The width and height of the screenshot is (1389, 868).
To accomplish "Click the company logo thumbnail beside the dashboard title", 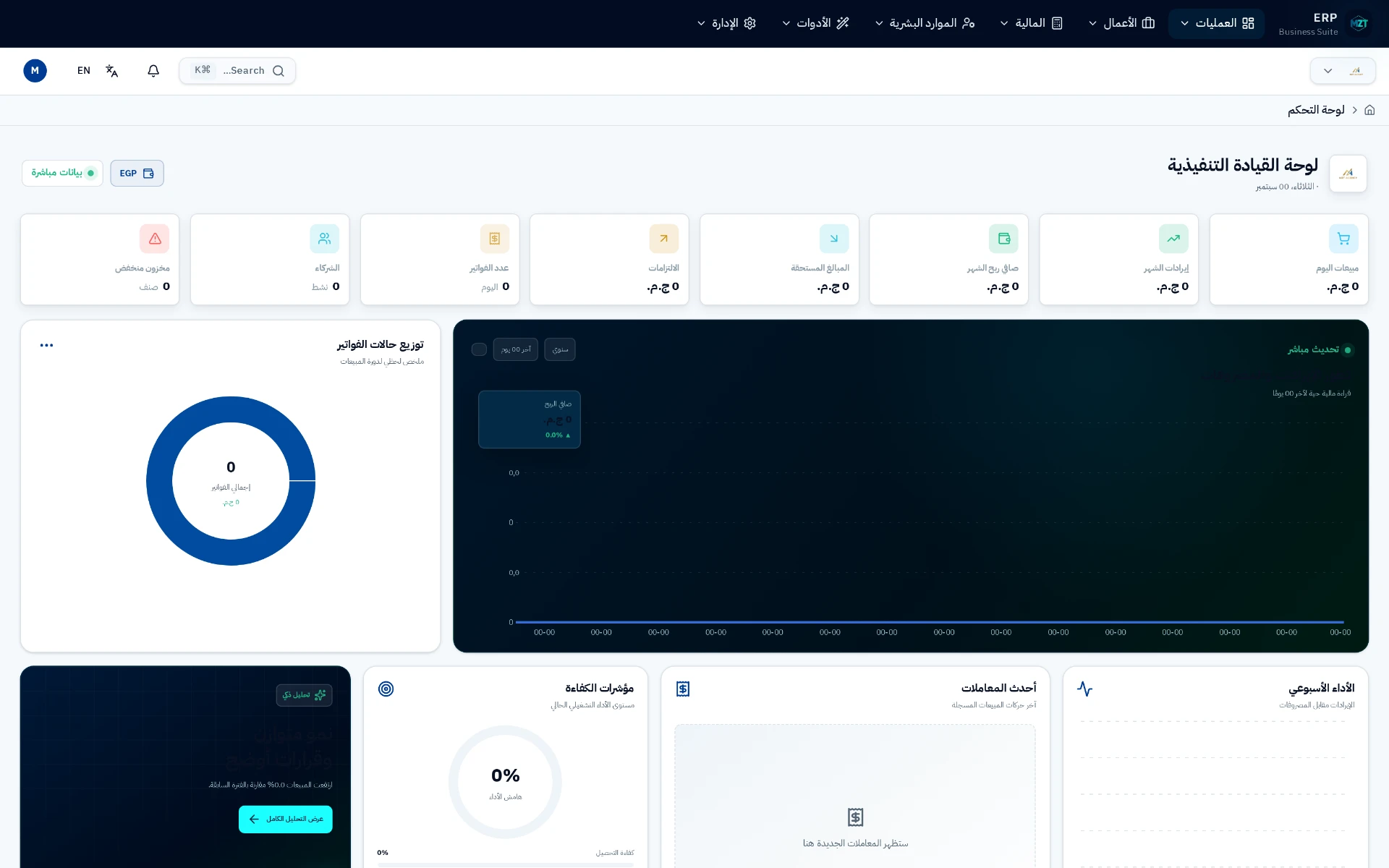I will (1348, 174).
